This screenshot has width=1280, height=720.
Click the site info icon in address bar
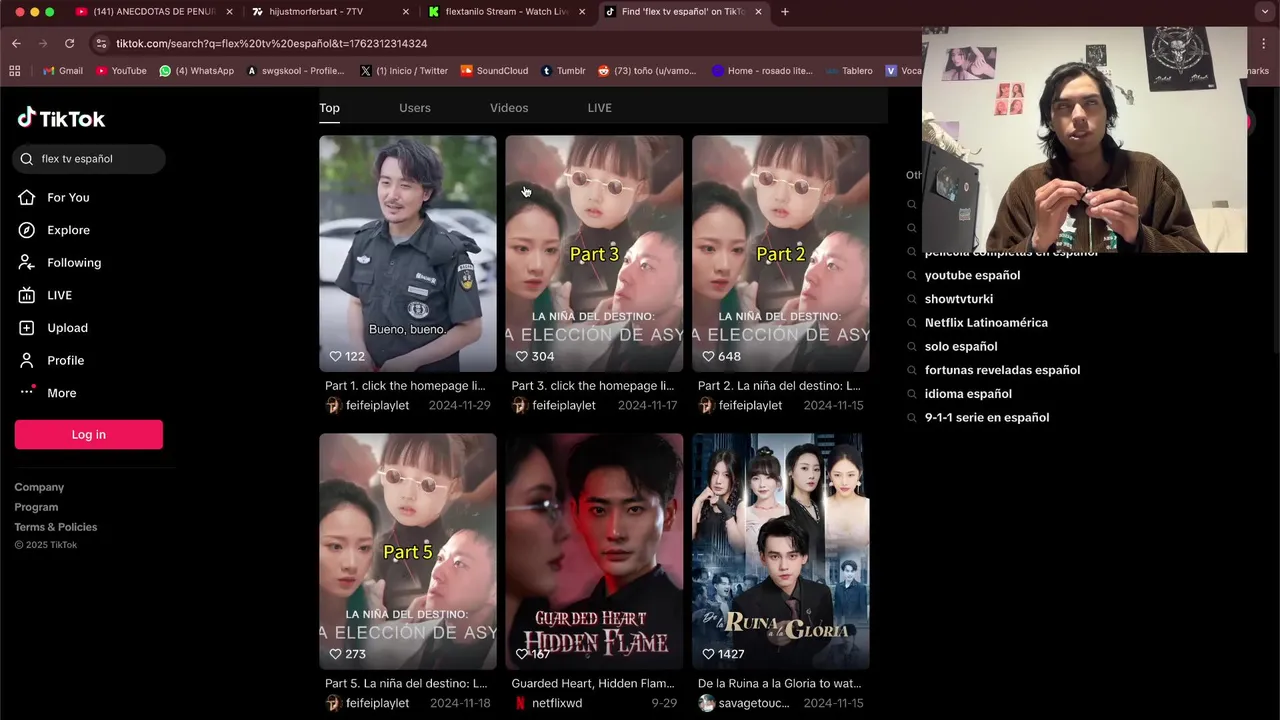click(x=99, y=44)
